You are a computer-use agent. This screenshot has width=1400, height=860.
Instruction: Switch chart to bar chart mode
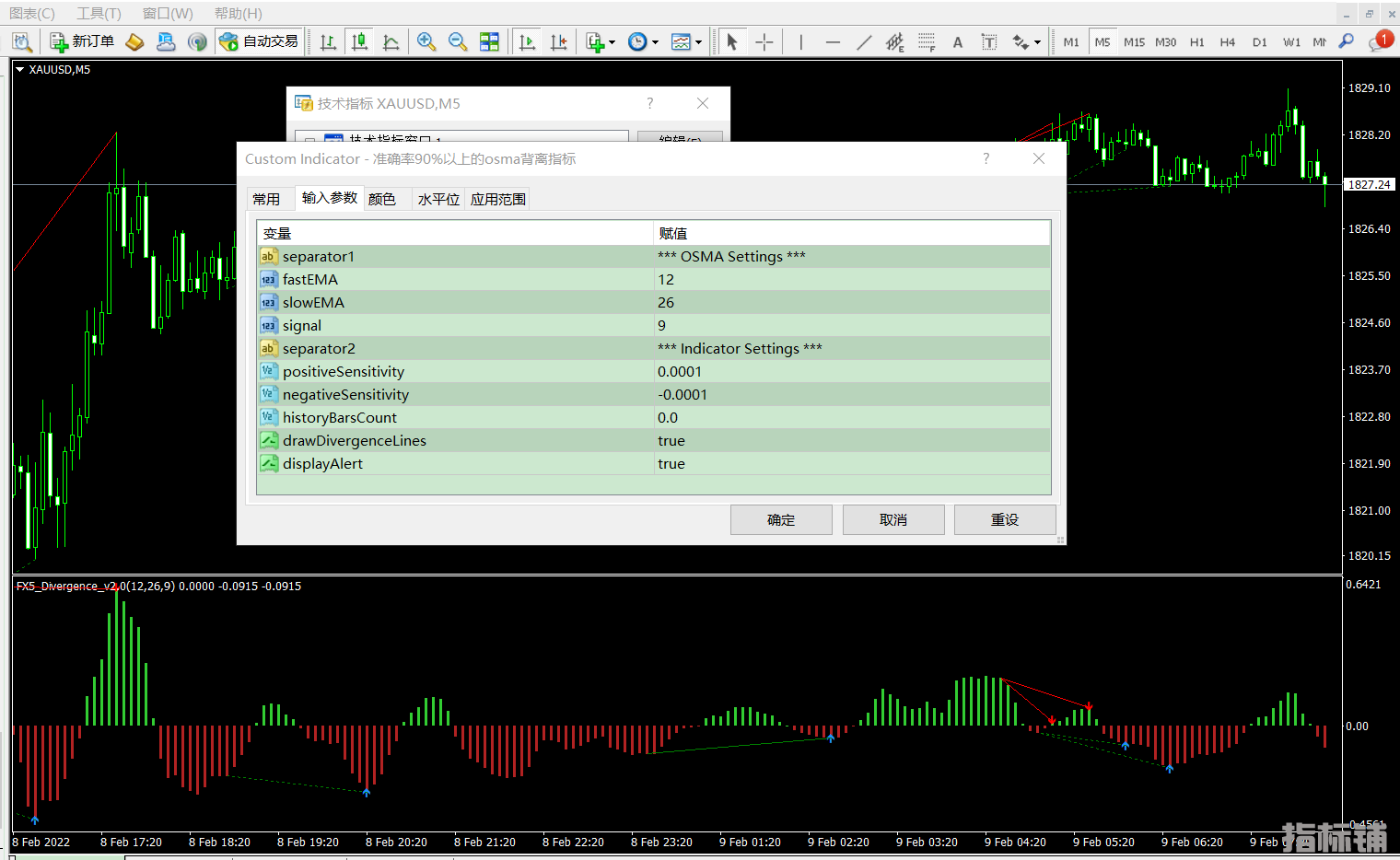pos(328,41)
